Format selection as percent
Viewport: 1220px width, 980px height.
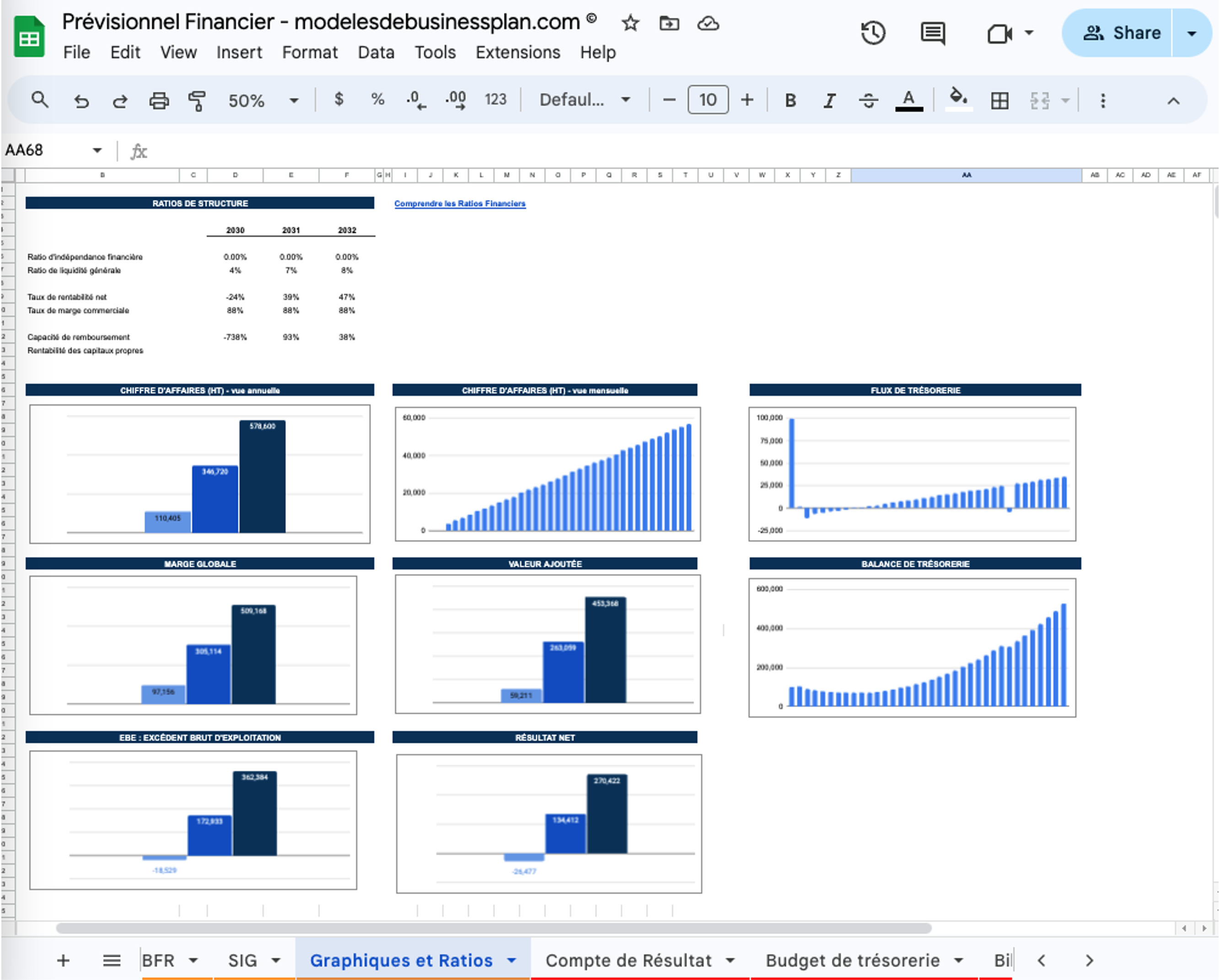[377, 101]
